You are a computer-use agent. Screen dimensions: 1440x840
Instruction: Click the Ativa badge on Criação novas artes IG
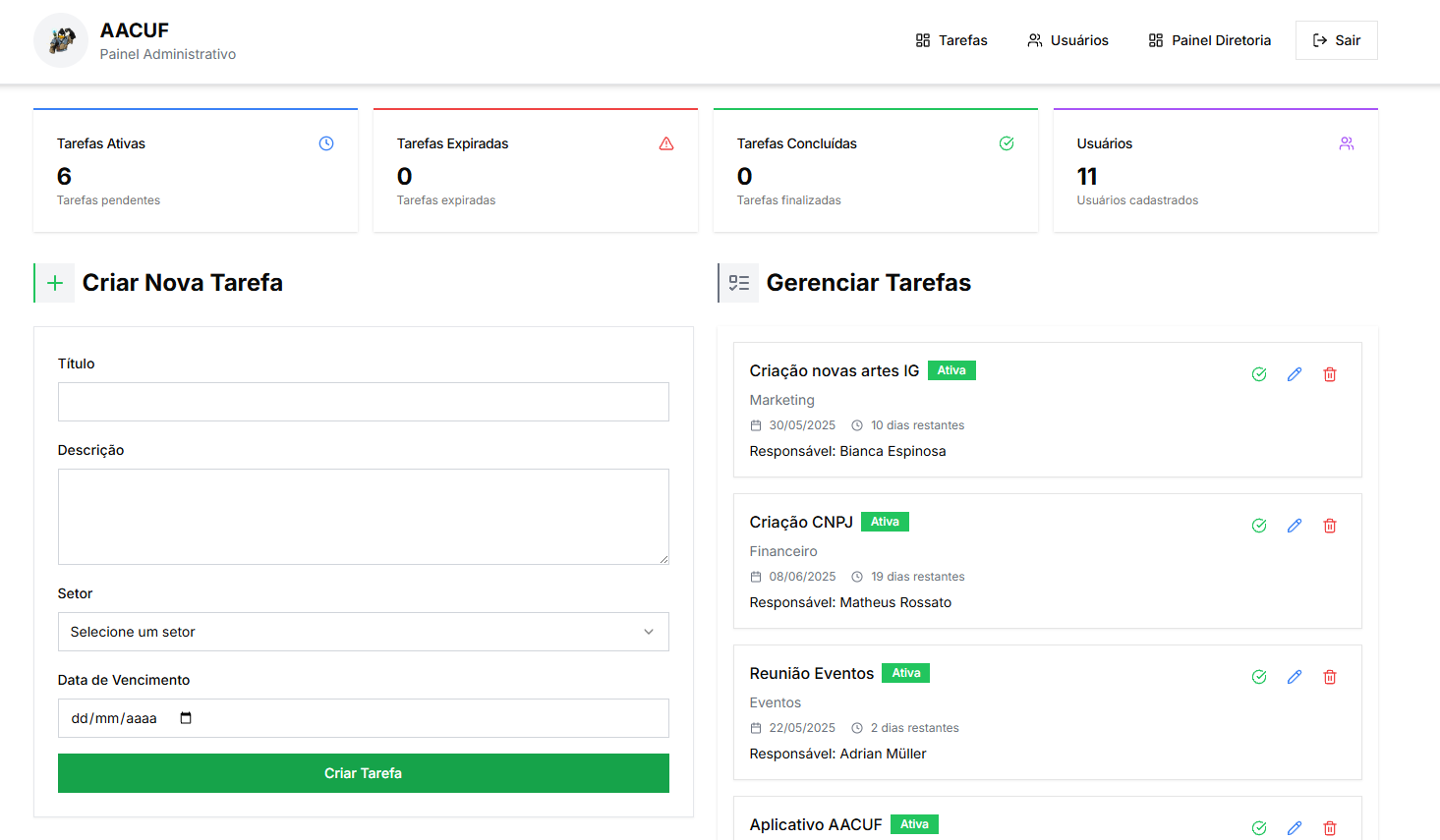(x=951, y=370)
